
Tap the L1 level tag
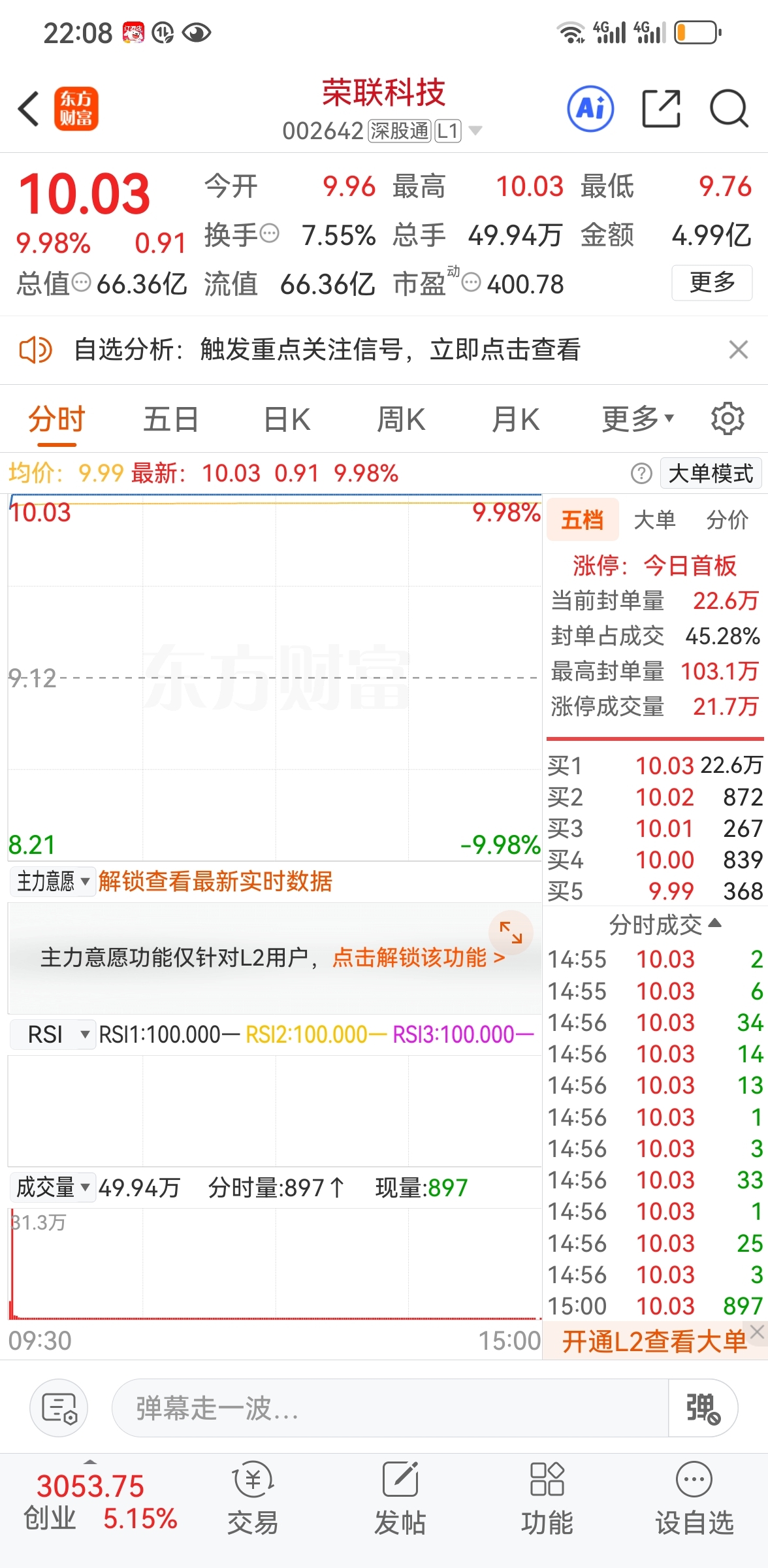[448, 131]
